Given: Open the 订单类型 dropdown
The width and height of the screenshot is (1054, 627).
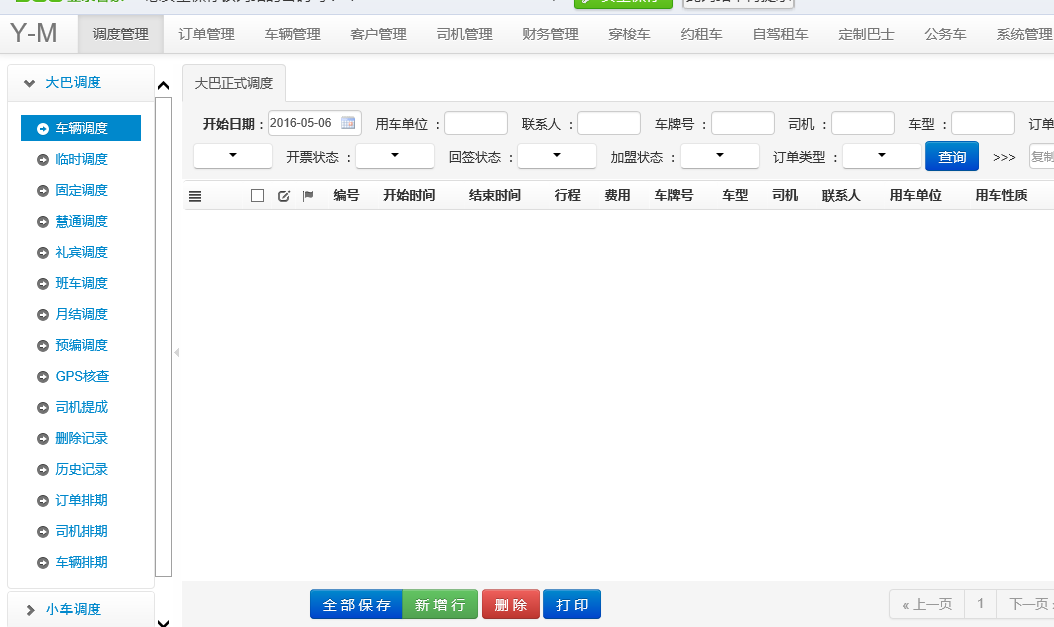Looking at the screenshot, I should point(881,156).
